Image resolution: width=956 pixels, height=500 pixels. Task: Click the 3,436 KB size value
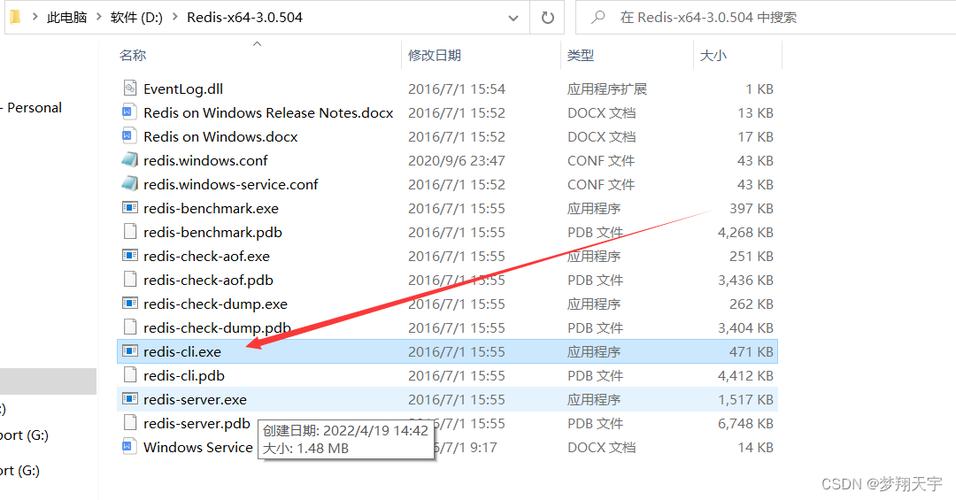(x=745, y=280)
